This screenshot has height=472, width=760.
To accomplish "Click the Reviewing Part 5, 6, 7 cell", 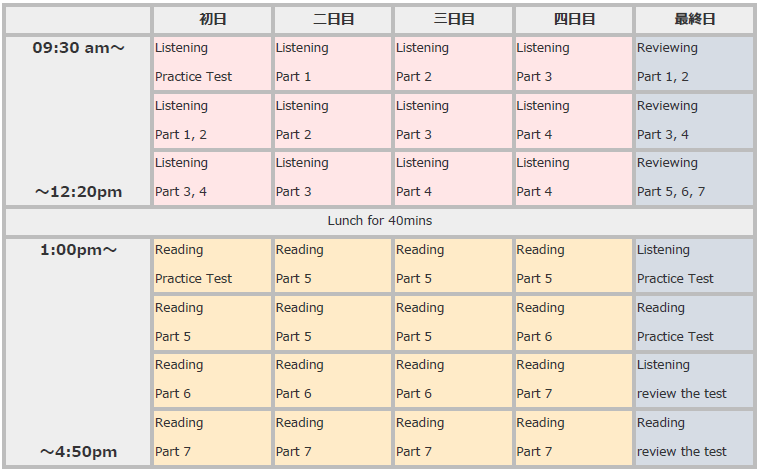I will click(694, 178).
